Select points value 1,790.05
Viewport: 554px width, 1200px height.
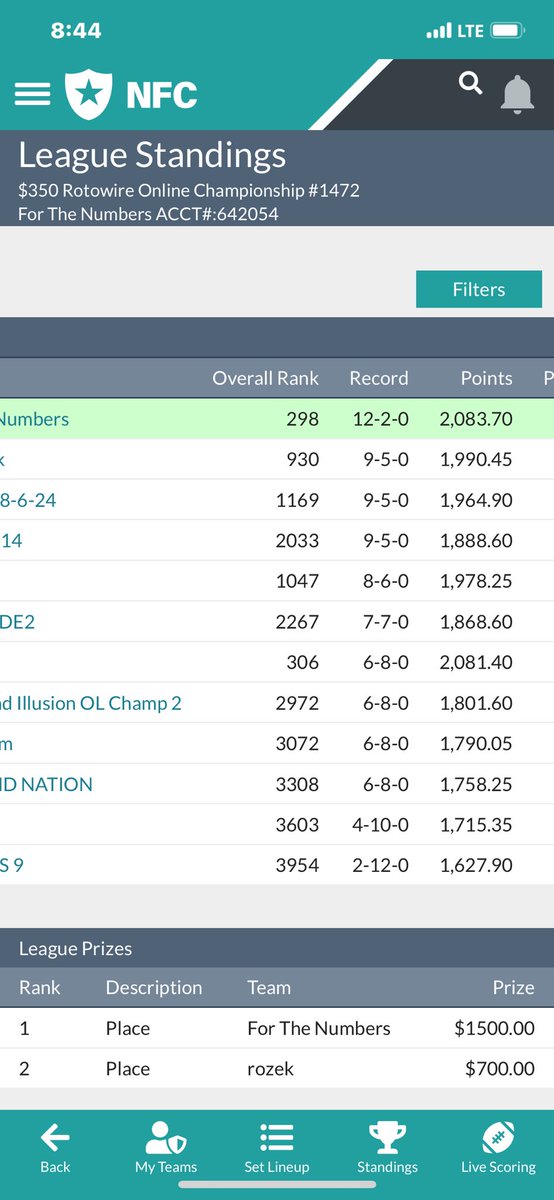pos(476,743)
